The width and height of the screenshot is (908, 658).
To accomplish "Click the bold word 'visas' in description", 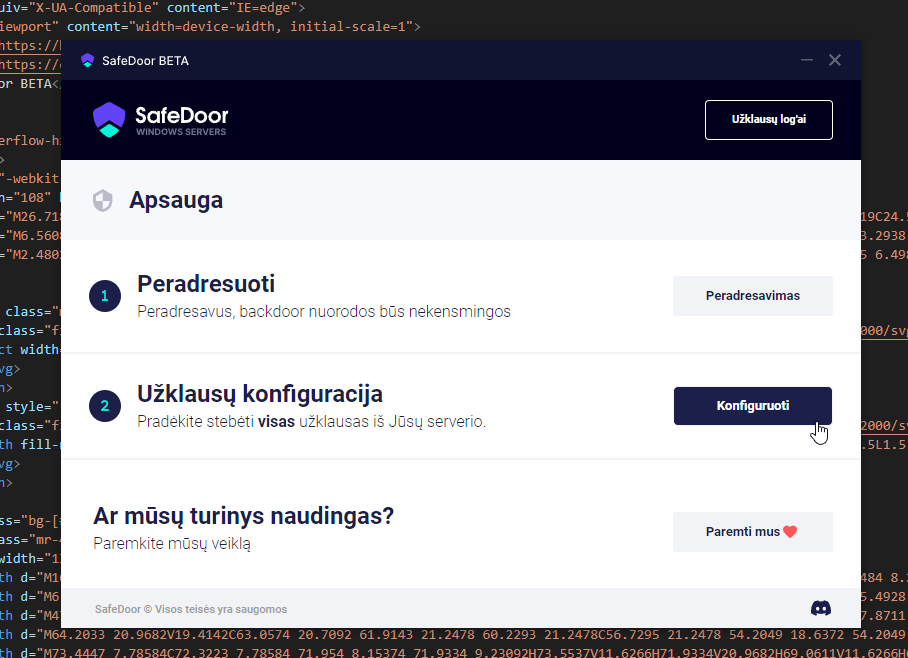I will 278,422.
